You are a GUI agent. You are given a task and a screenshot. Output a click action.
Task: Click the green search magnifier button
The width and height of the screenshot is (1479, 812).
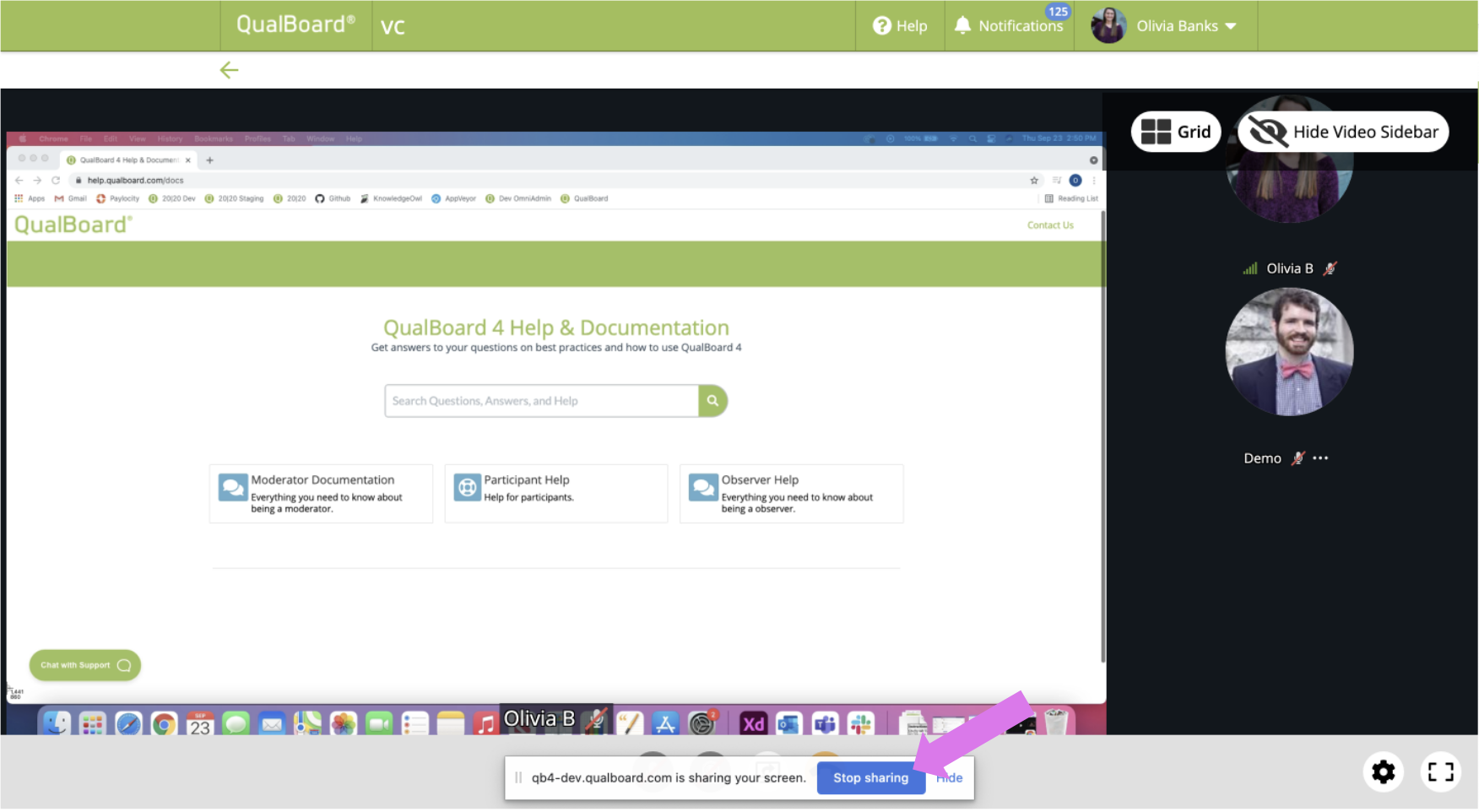coord(712,401)
